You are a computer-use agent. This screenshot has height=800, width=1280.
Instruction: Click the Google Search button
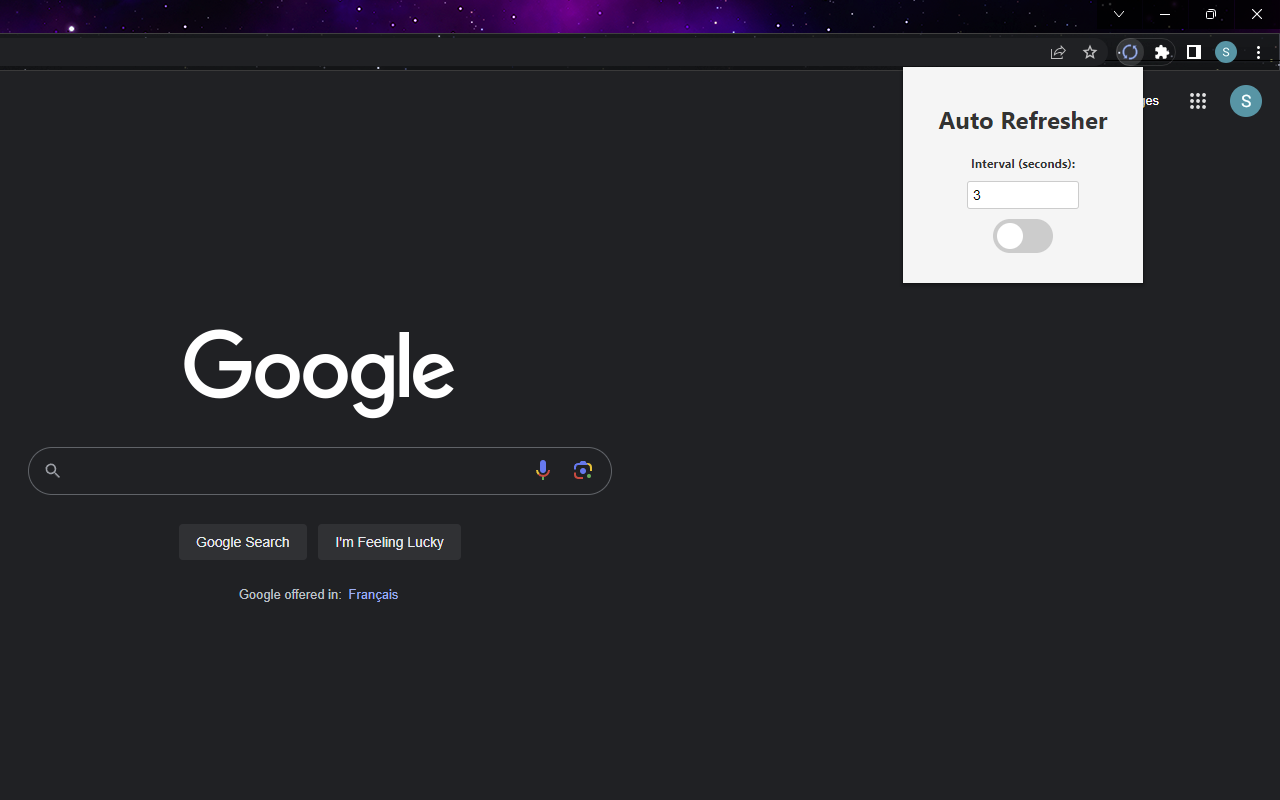click(x=242, y=541)
